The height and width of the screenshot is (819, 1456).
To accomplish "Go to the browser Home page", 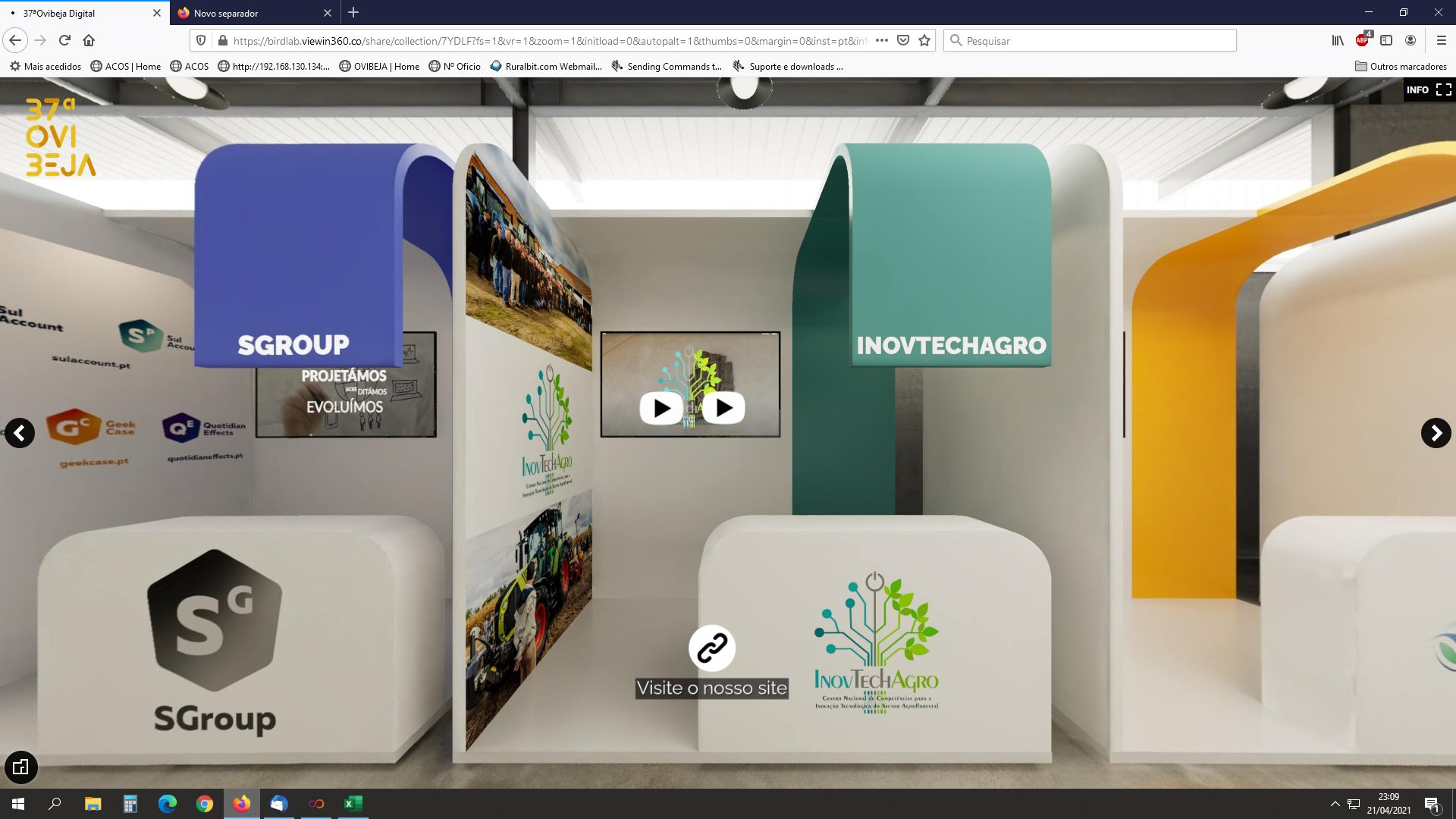I will (x=89, y=40).
